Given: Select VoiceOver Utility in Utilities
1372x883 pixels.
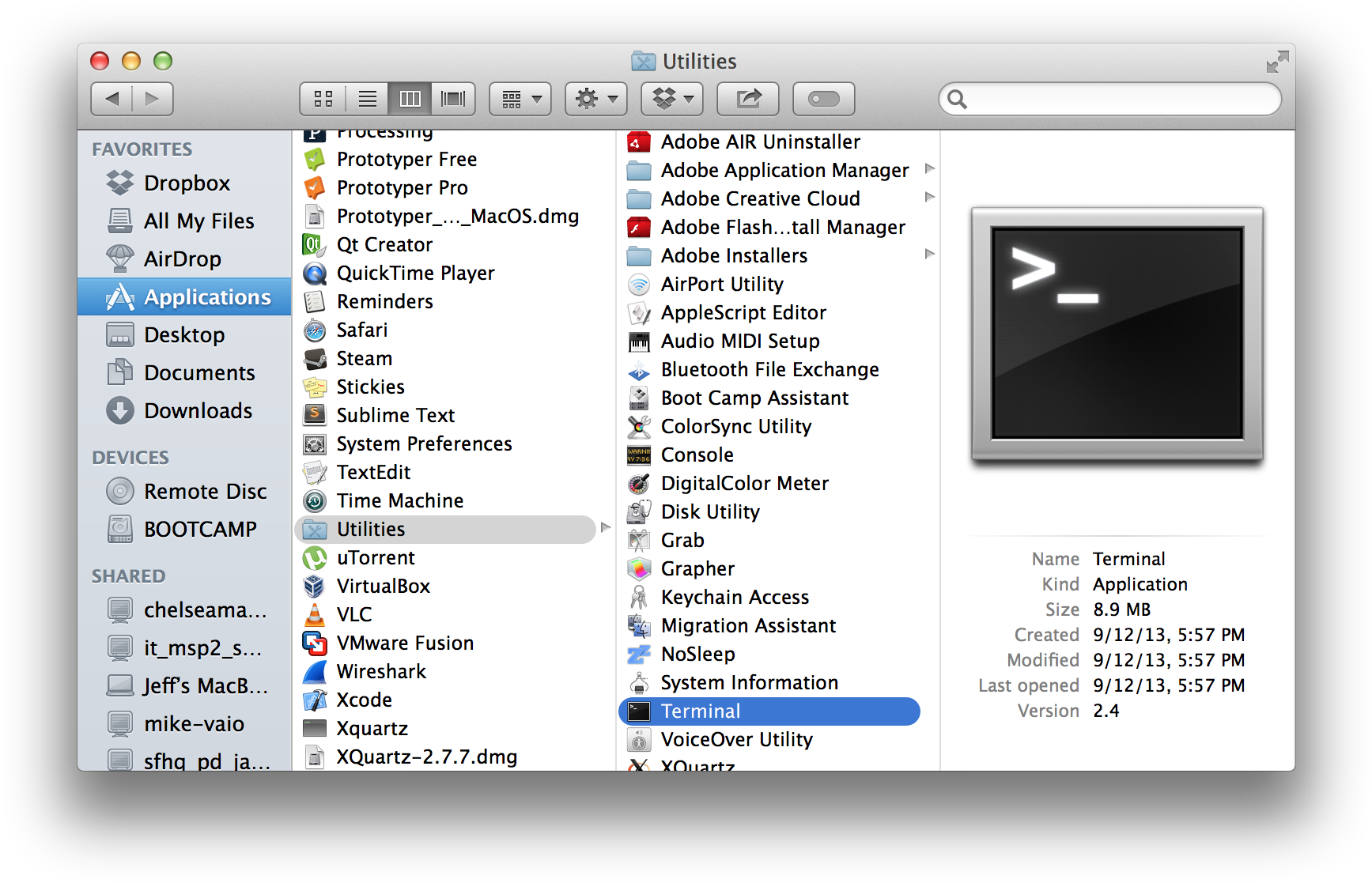Looking at the screenshot, I should (x=770, y=740).
